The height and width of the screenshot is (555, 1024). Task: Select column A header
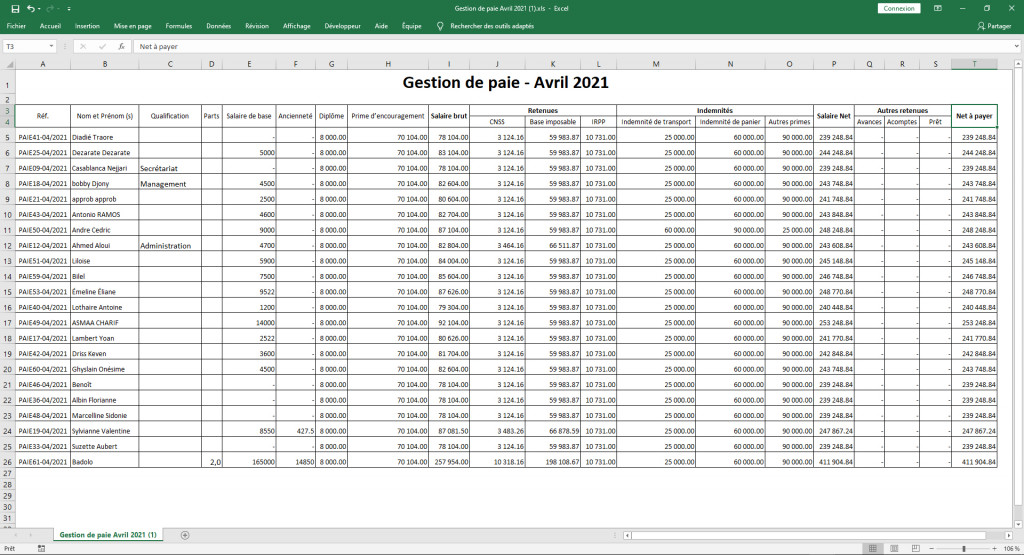pos(42,64)
